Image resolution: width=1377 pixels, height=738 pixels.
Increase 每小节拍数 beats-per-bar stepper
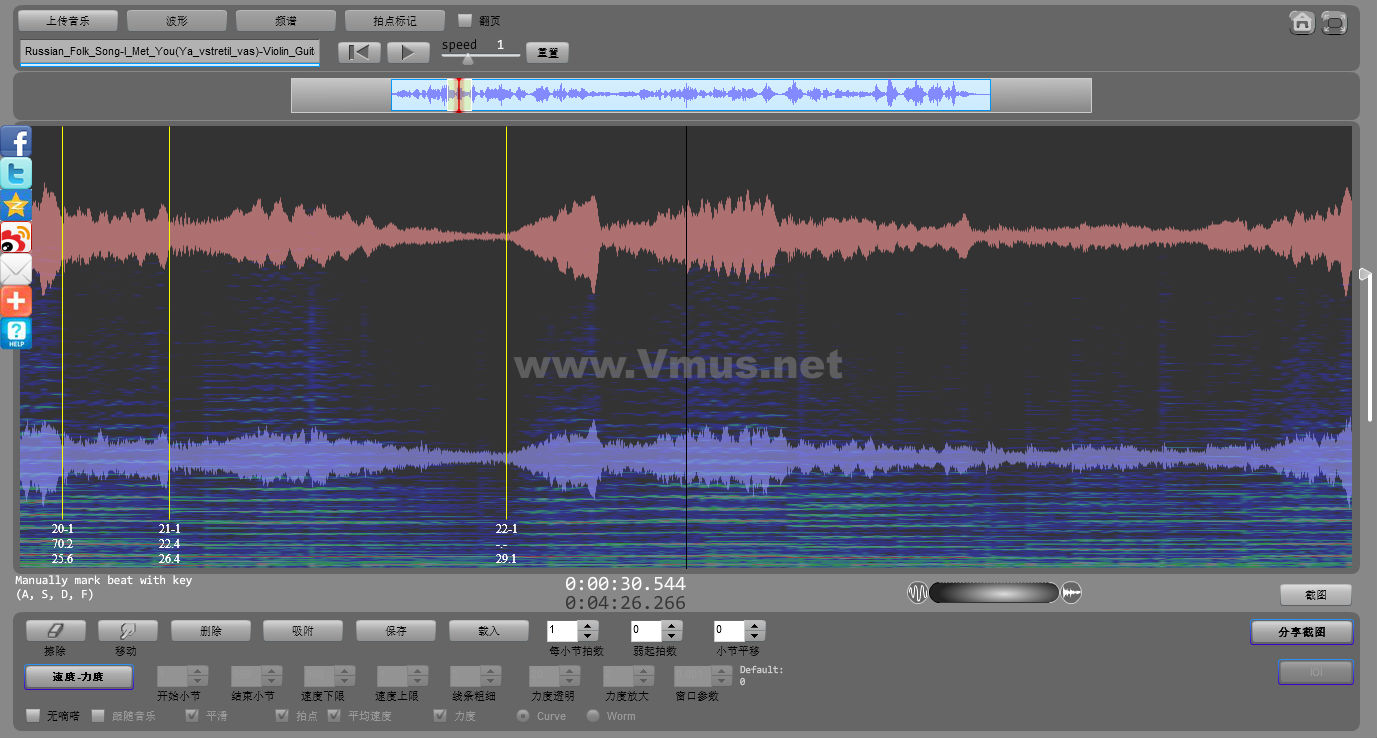(589, 626)
